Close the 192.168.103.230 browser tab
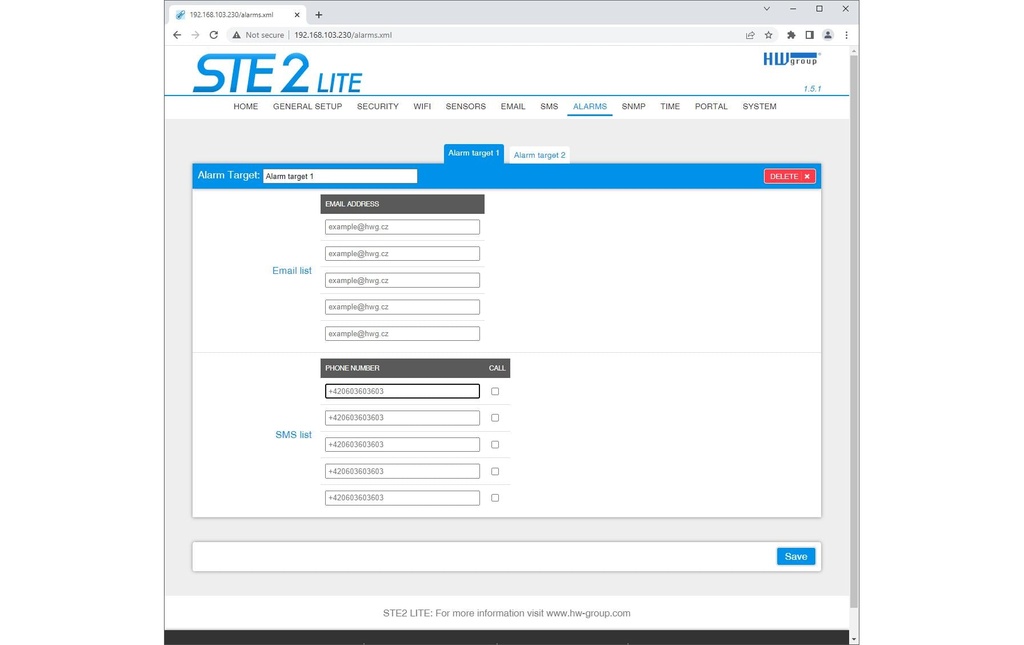Viewport: 1024px width, 645px height. tap(297, 14)
